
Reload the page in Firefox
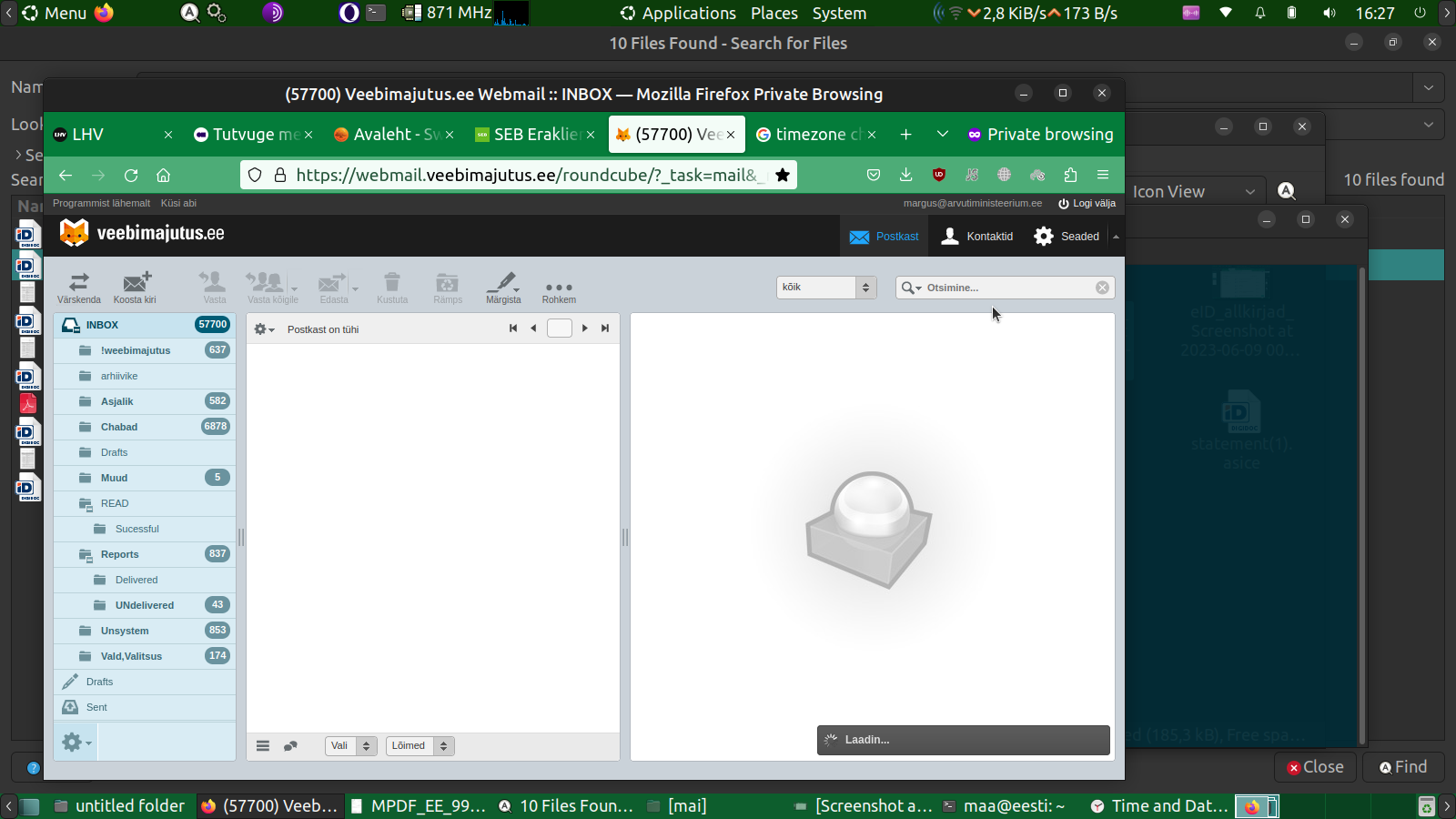point(131,175)
